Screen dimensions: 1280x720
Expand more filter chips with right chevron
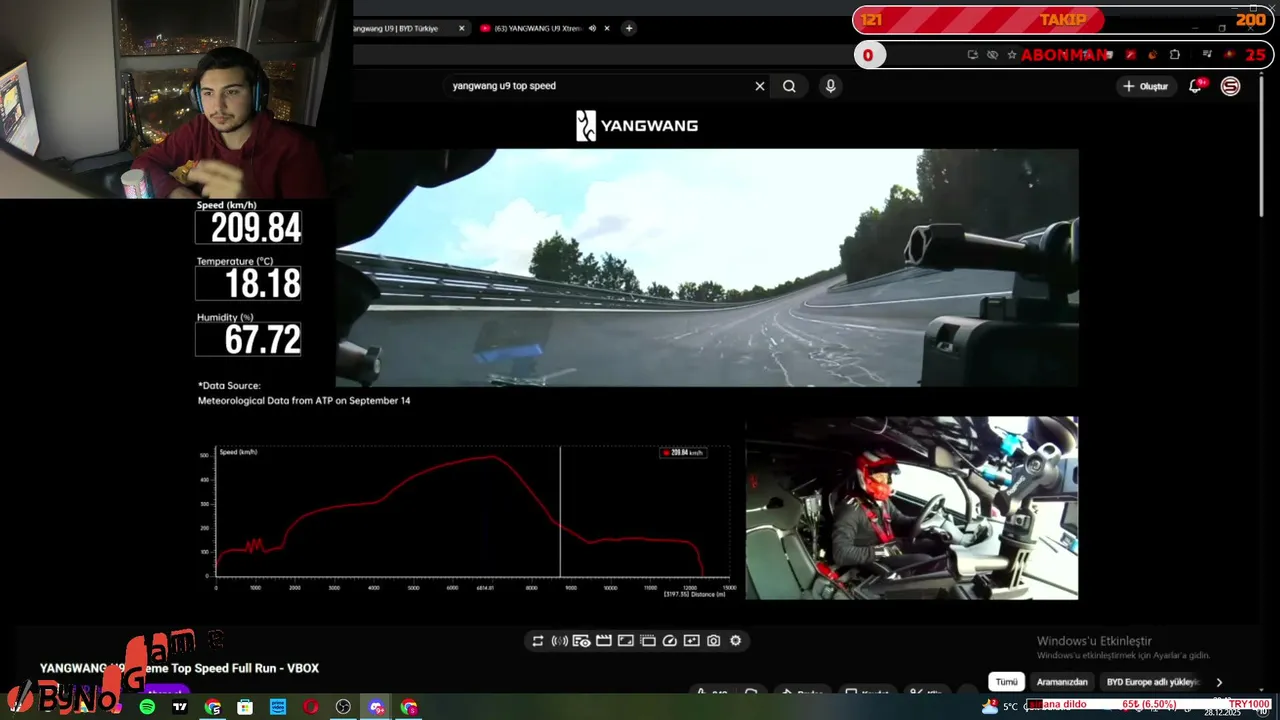coord(1219,682)
